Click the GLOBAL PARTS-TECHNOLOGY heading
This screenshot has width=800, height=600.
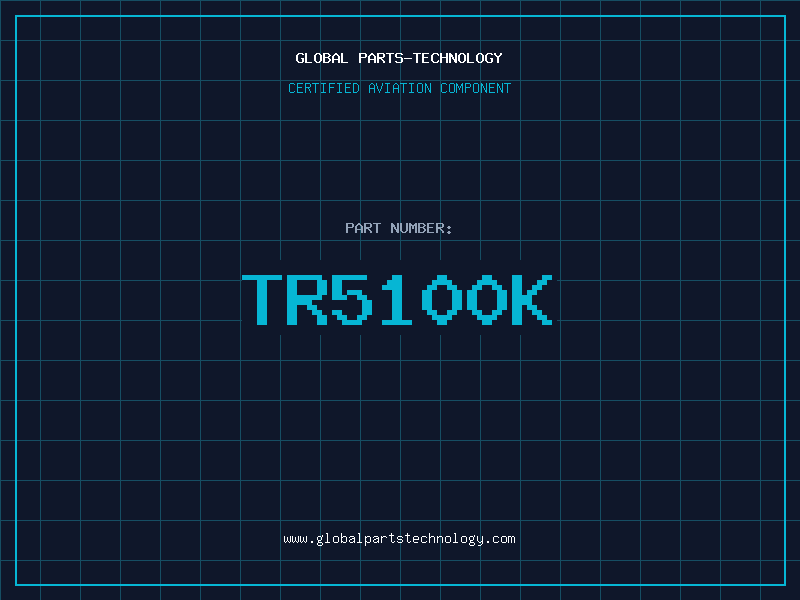[399, 58]
